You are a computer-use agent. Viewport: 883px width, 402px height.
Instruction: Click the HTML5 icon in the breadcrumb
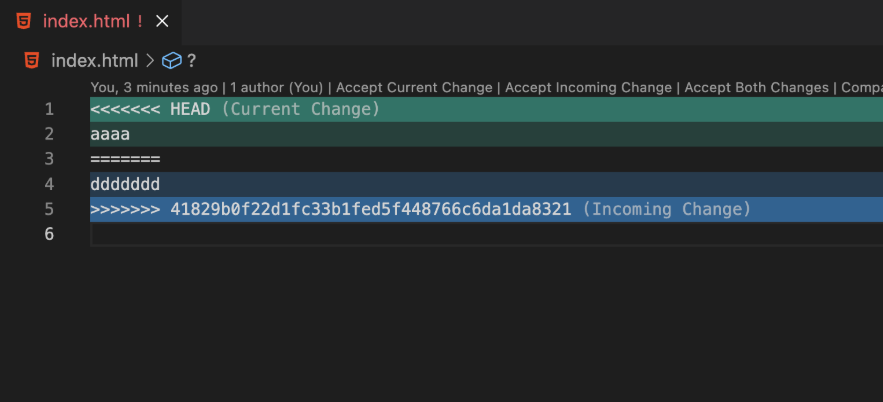coord(32,60)
